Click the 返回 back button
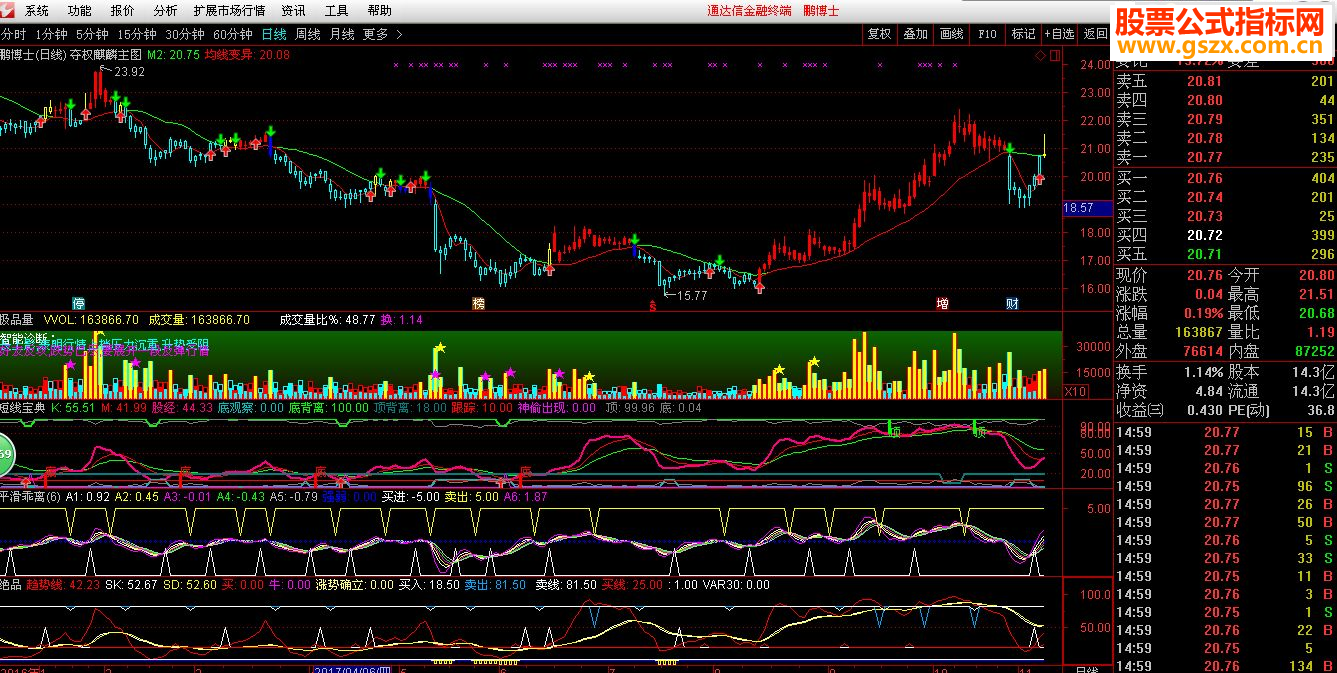Viewport: 1337px width, 673px height. click(1096, 34)
